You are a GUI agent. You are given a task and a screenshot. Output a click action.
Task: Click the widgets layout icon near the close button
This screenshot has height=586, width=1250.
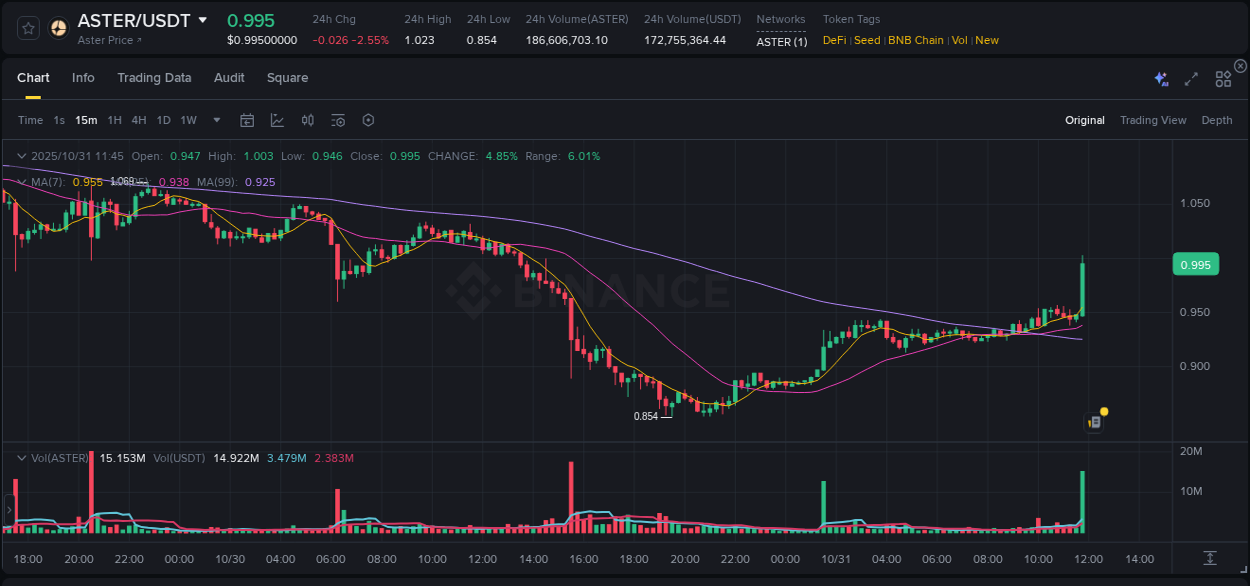1222,78
